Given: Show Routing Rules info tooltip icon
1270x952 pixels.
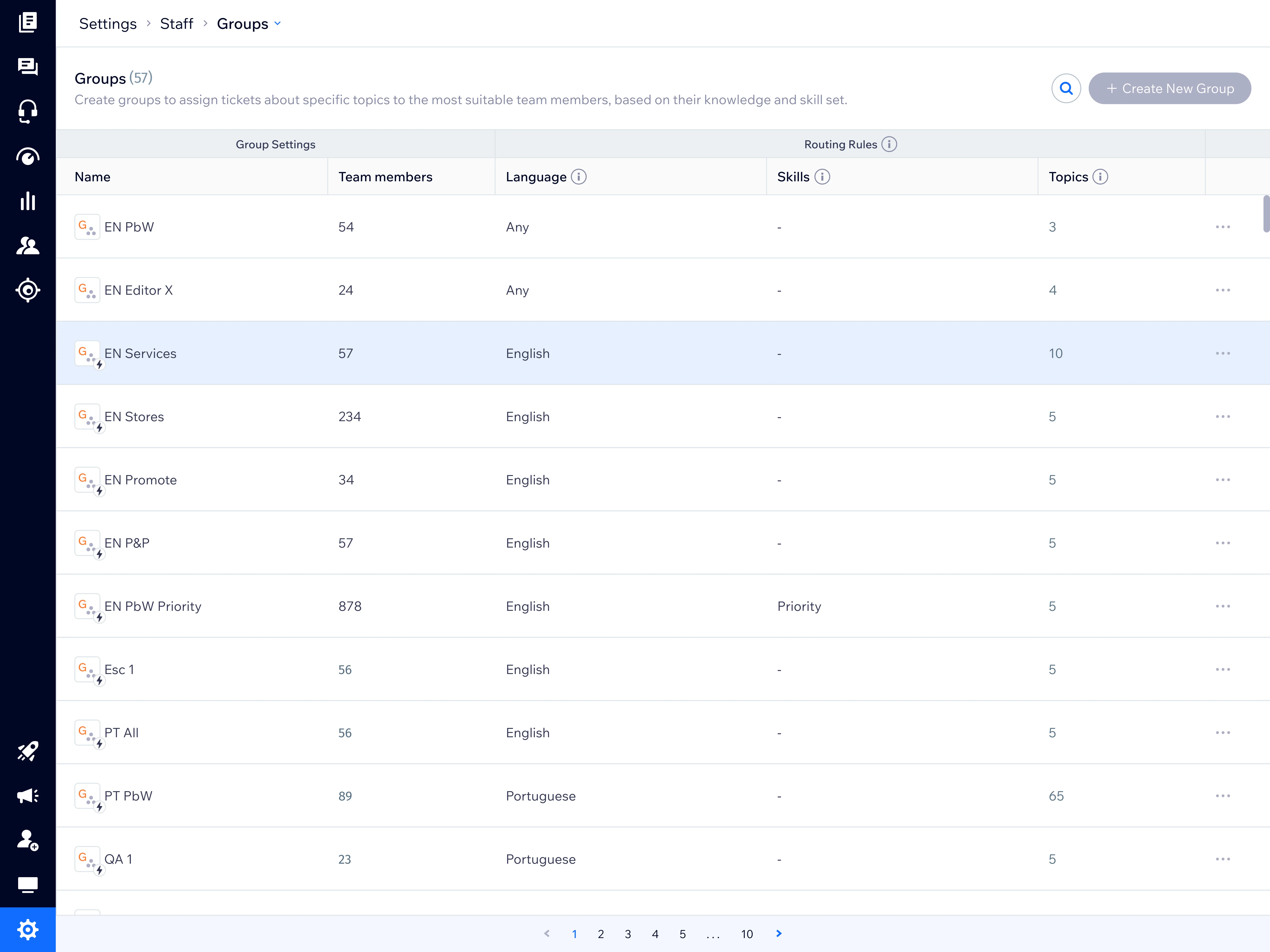Looking at the screenshot, I should click(889, 144).
